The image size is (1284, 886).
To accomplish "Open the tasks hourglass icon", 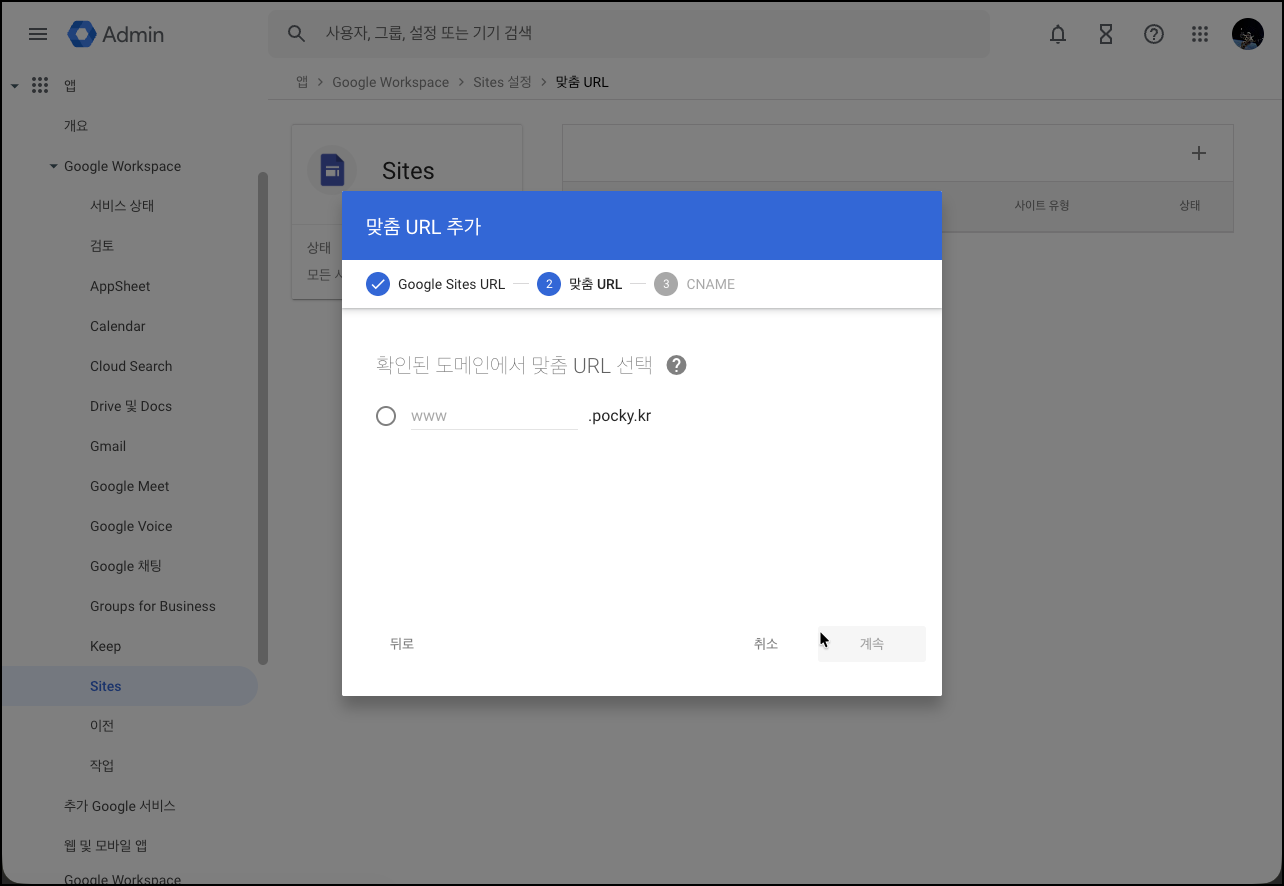I will [1106, 34].
